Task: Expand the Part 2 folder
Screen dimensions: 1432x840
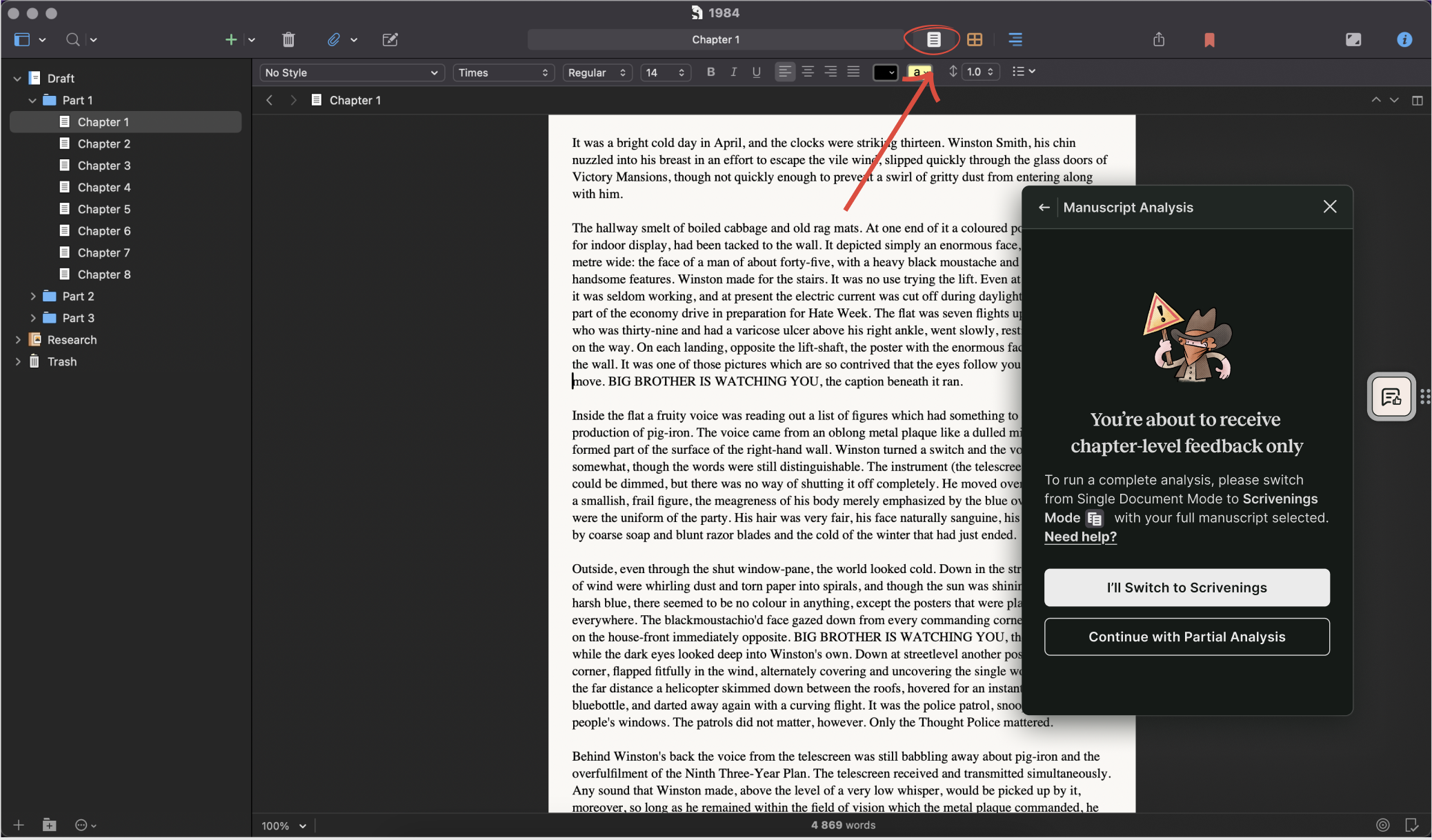Action: pyautogui.click(x=32, y=296)
